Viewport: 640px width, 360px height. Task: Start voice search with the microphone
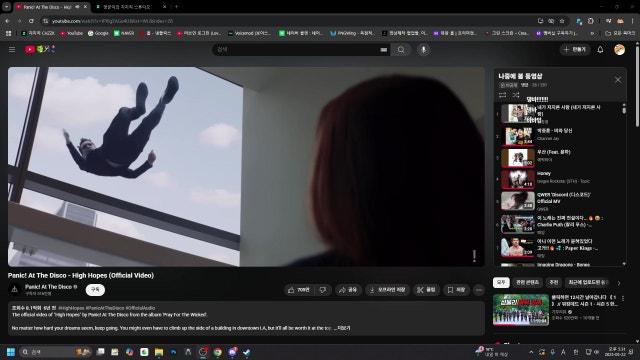423,49
